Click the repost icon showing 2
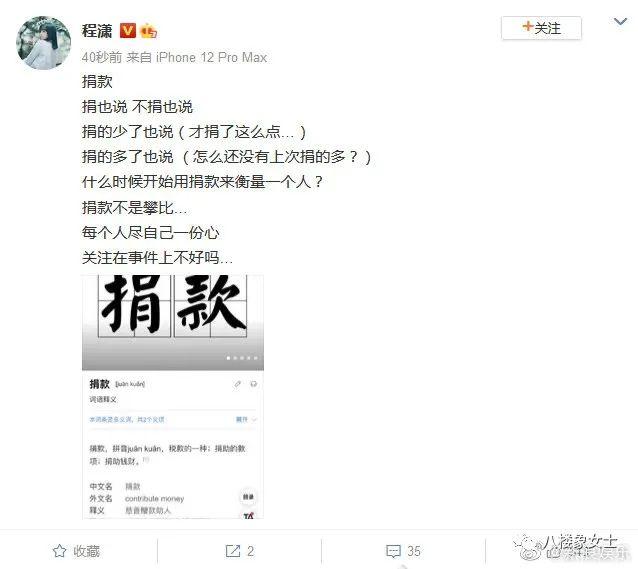Image resolution: width=638 pixels, height=569 pixels. (x=240, y=551)
